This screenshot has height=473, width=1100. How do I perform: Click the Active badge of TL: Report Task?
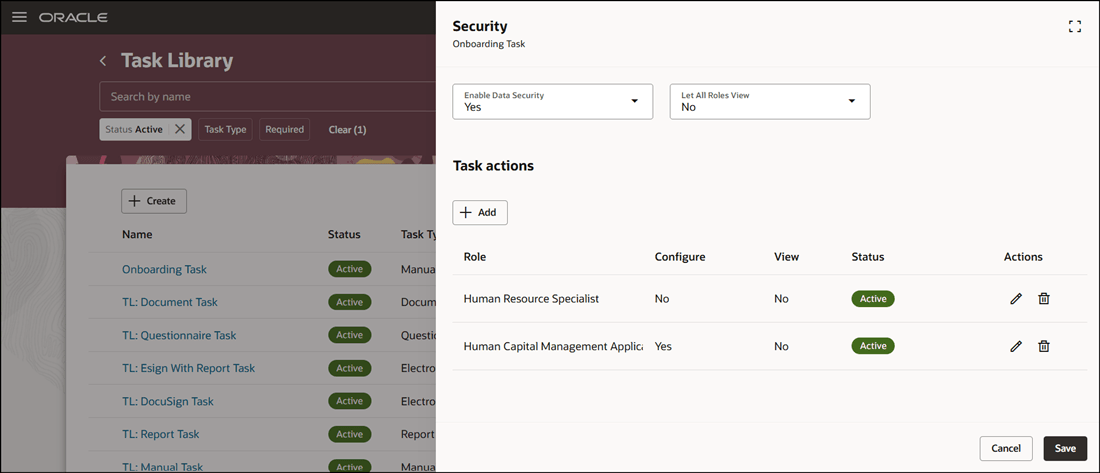point(349,434)
